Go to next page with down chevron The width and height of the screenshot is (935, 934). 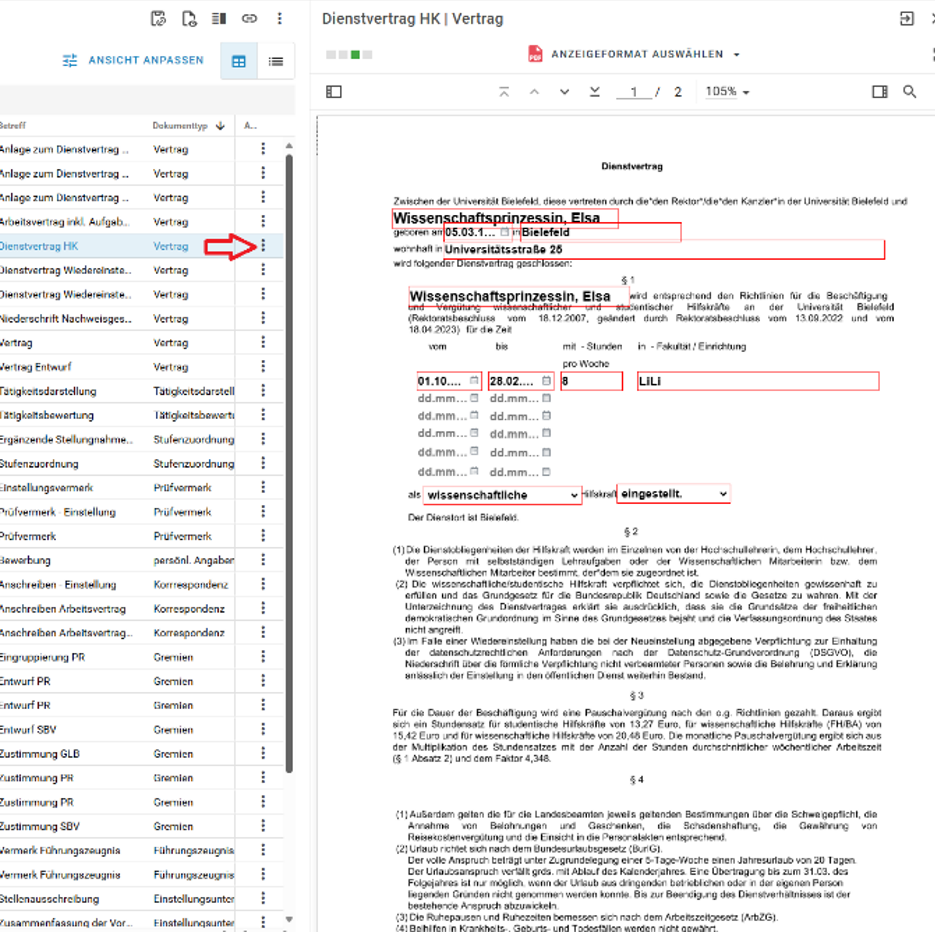point(564,92)
